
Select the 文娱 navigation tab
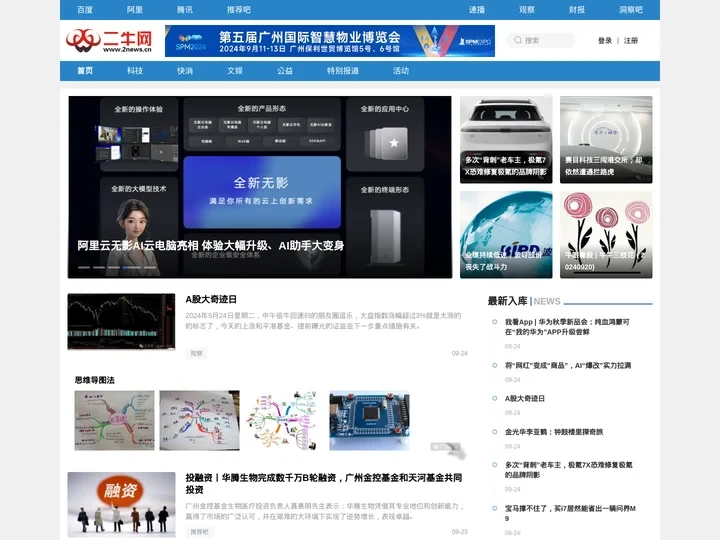tap(235, 71)
